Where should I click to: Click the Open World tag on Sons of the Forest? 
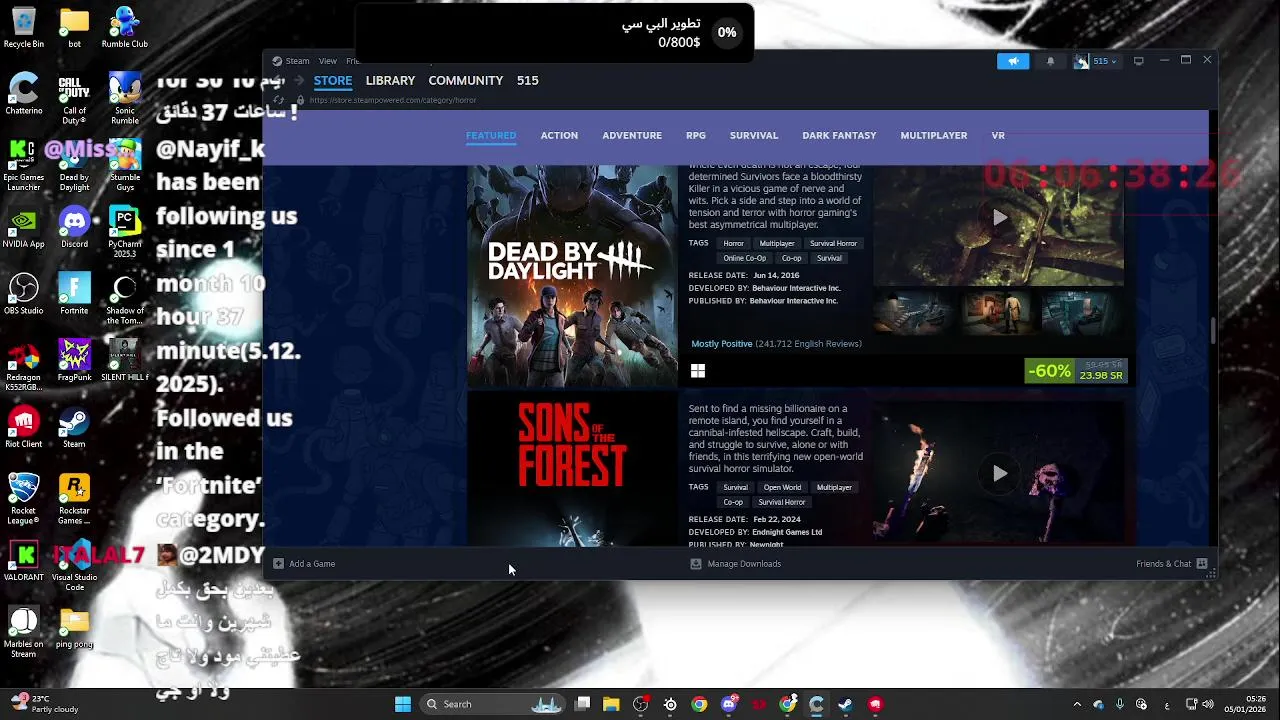[782, 487]
